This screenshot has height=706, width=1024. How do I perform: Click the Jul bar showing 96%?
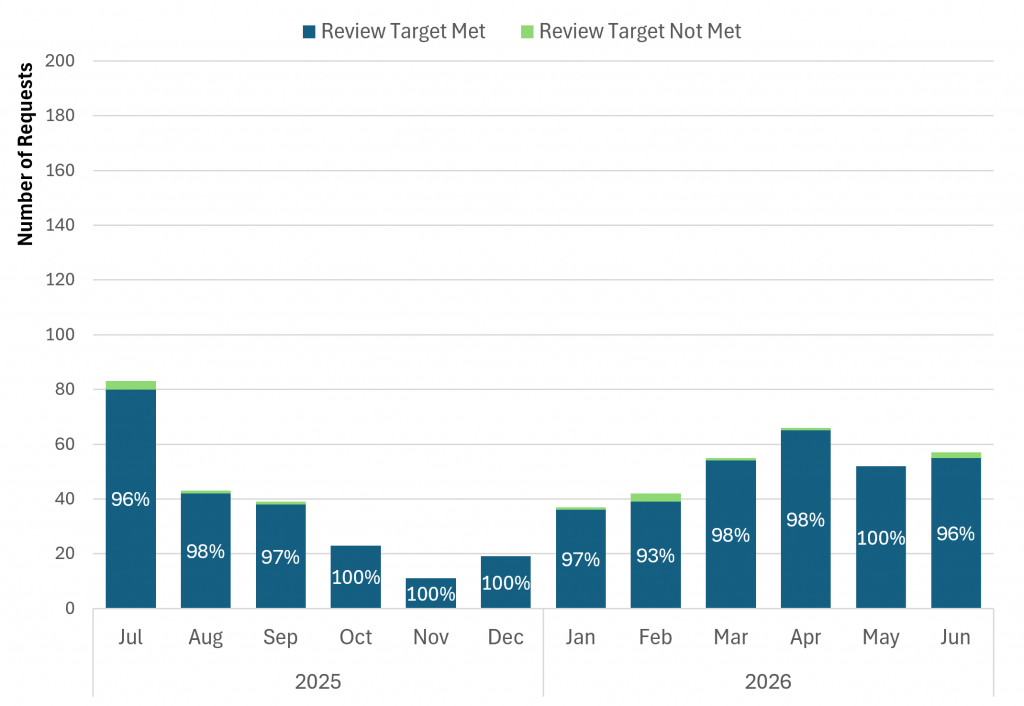(x=131, y=499)
